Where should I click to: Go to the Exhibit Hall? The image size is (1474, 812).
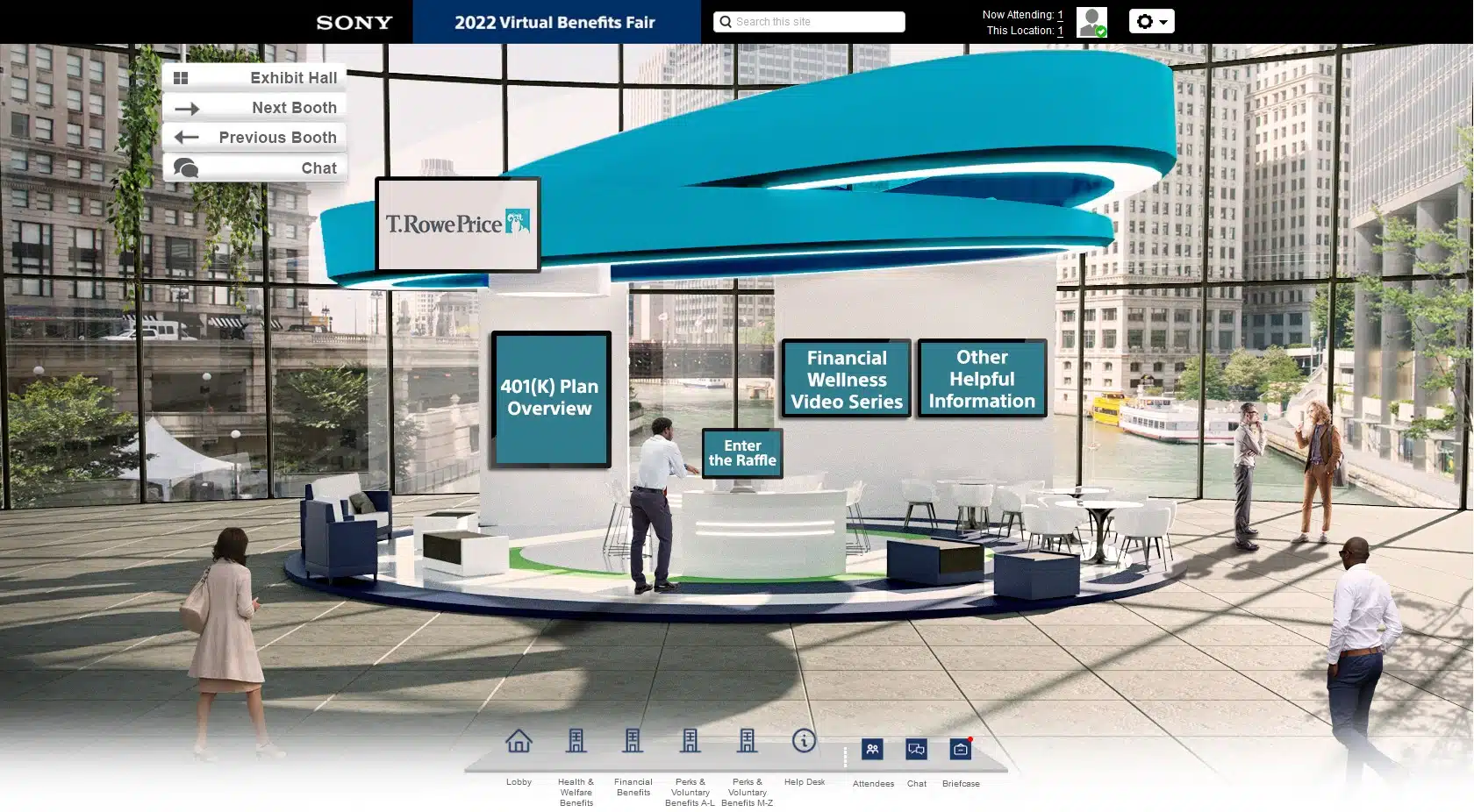254,77
